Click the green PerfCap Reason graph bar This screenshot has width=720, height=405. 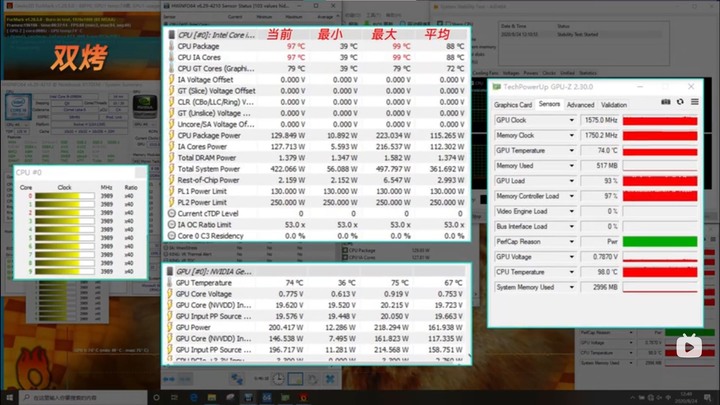coord(660,242)
